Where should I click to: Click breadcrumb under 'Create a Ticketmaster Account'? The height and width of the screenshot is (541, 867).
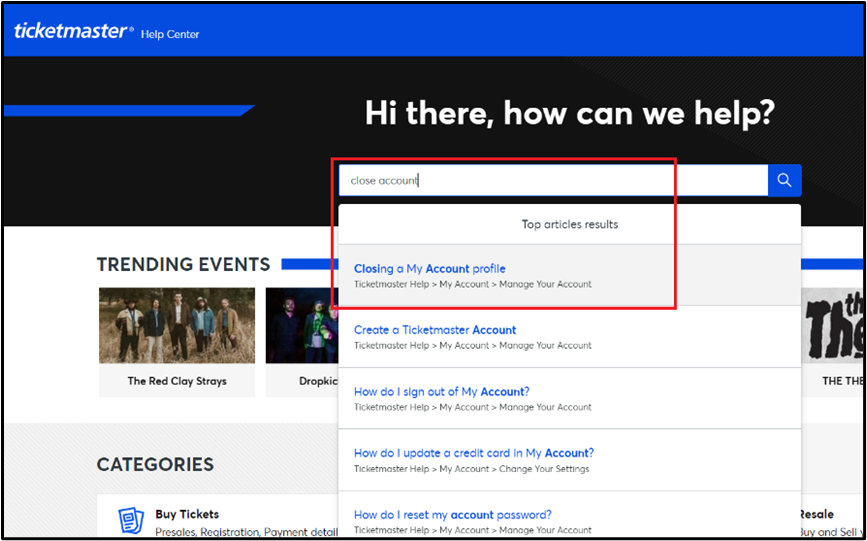[x=473, y=345]
